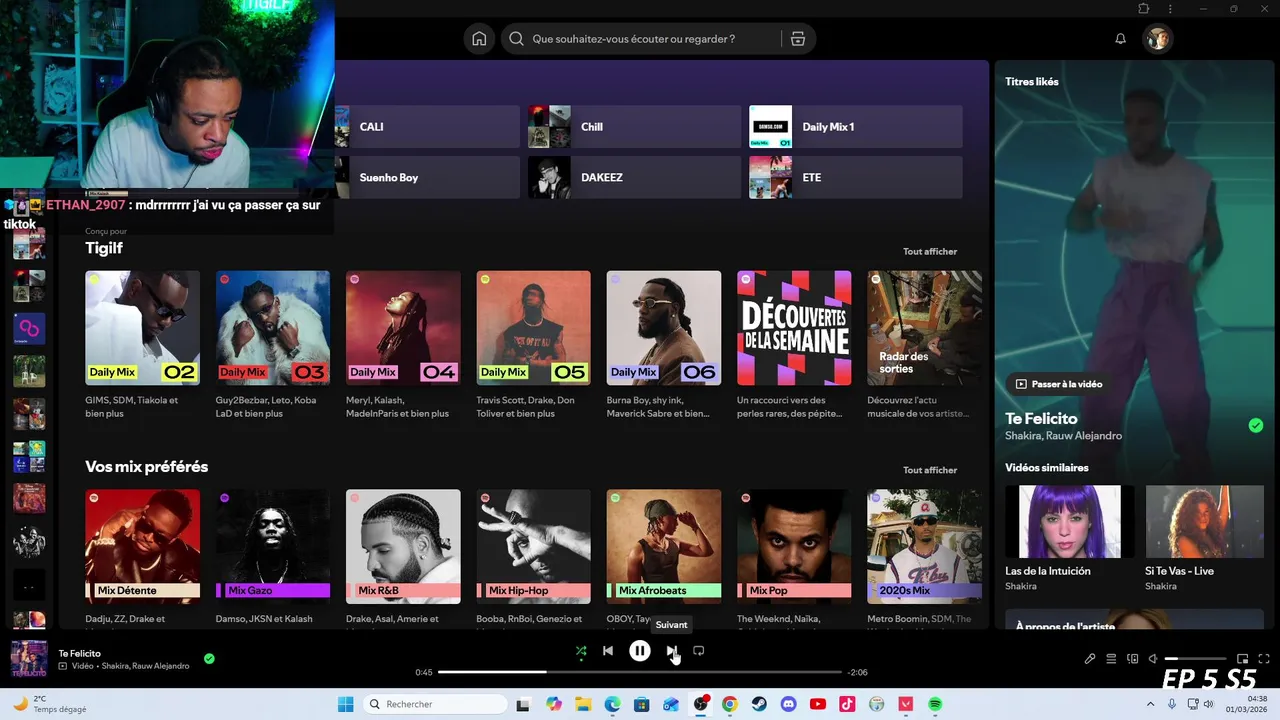
Task: Toggle liked checkmark in now-playing bar
Action: 209,659
